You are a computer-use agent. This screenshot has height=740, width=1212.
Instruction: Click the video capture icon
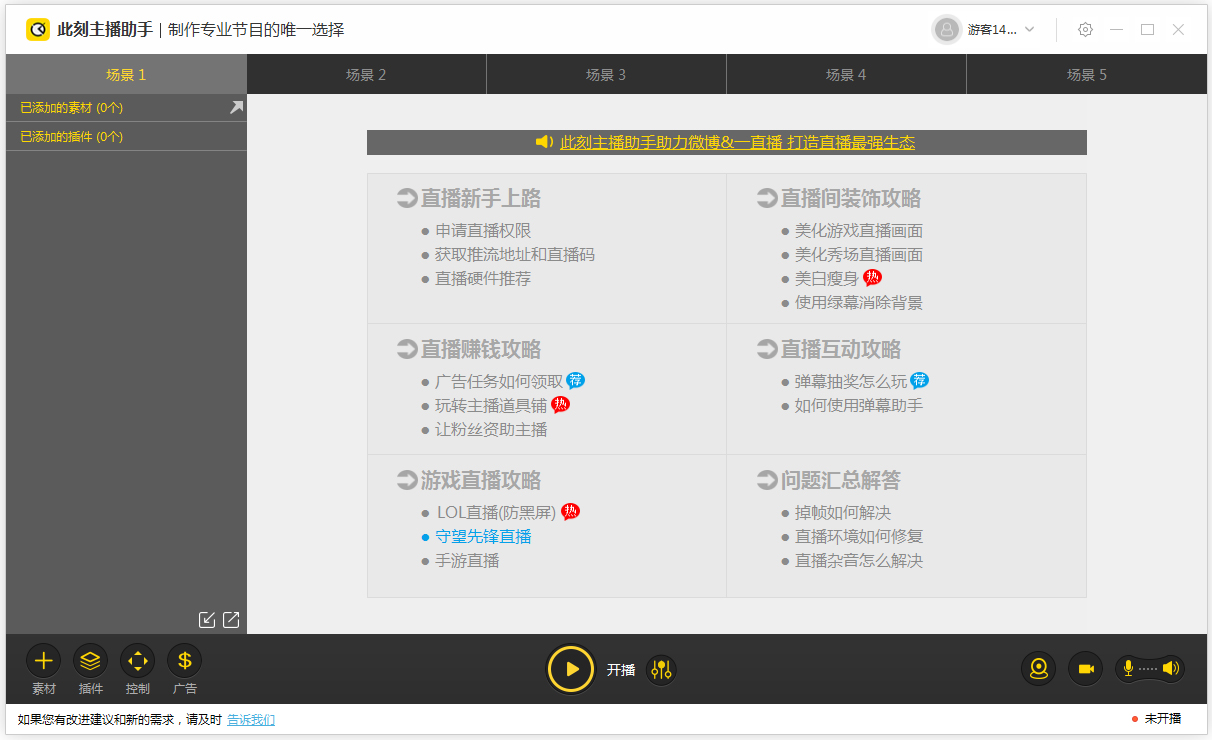point(1085,668)
